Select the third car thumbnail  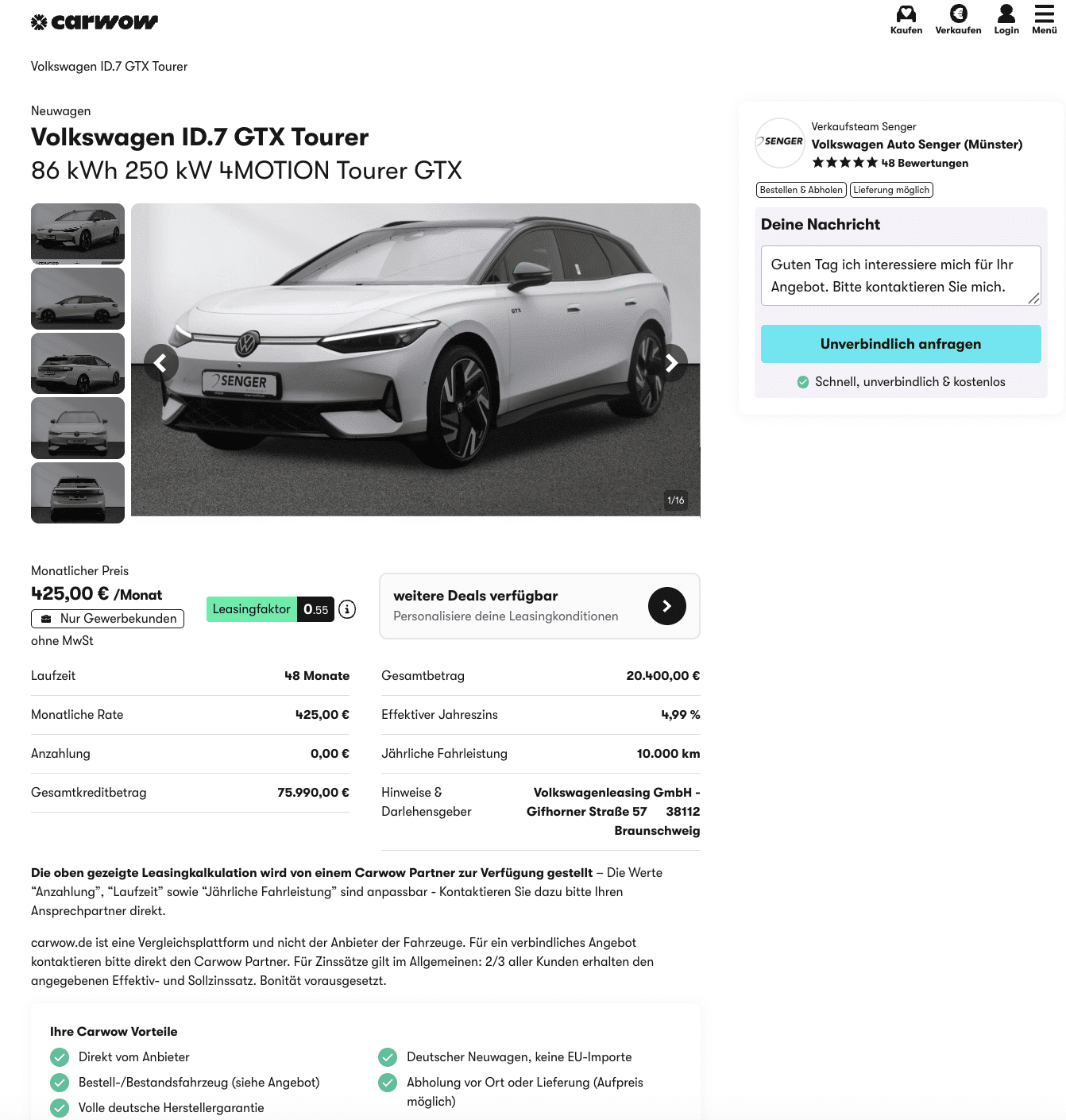(x=78, y=363)
